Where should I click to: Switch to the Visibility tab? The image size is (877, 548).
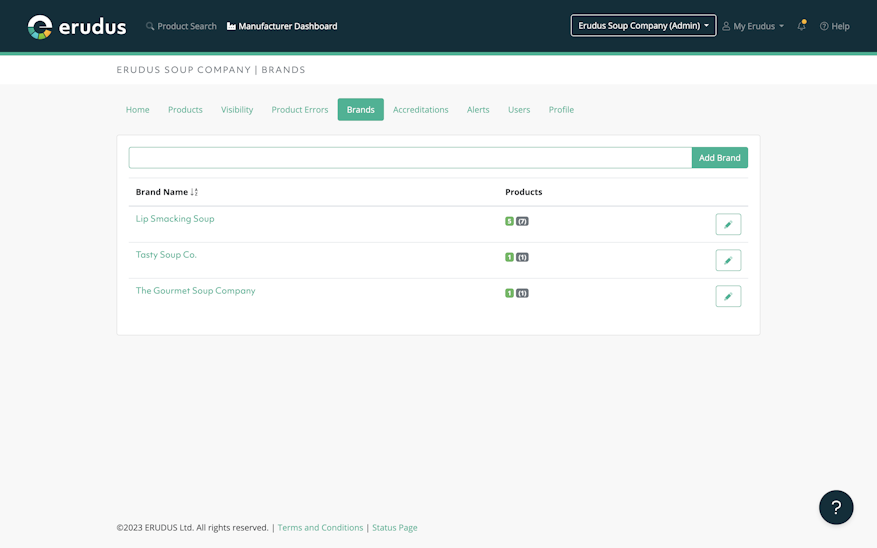(x=237, y=110)
